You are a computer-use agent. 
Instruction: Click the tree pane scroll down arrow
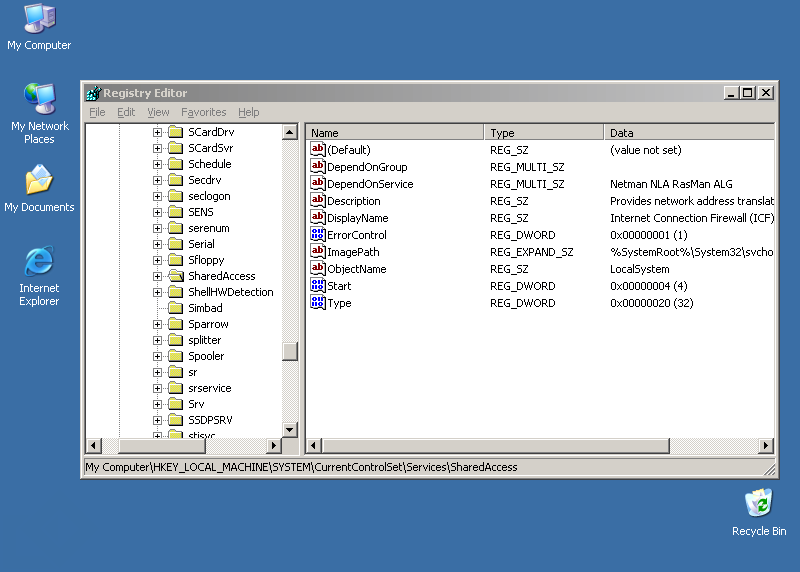(x=290, y=429)
